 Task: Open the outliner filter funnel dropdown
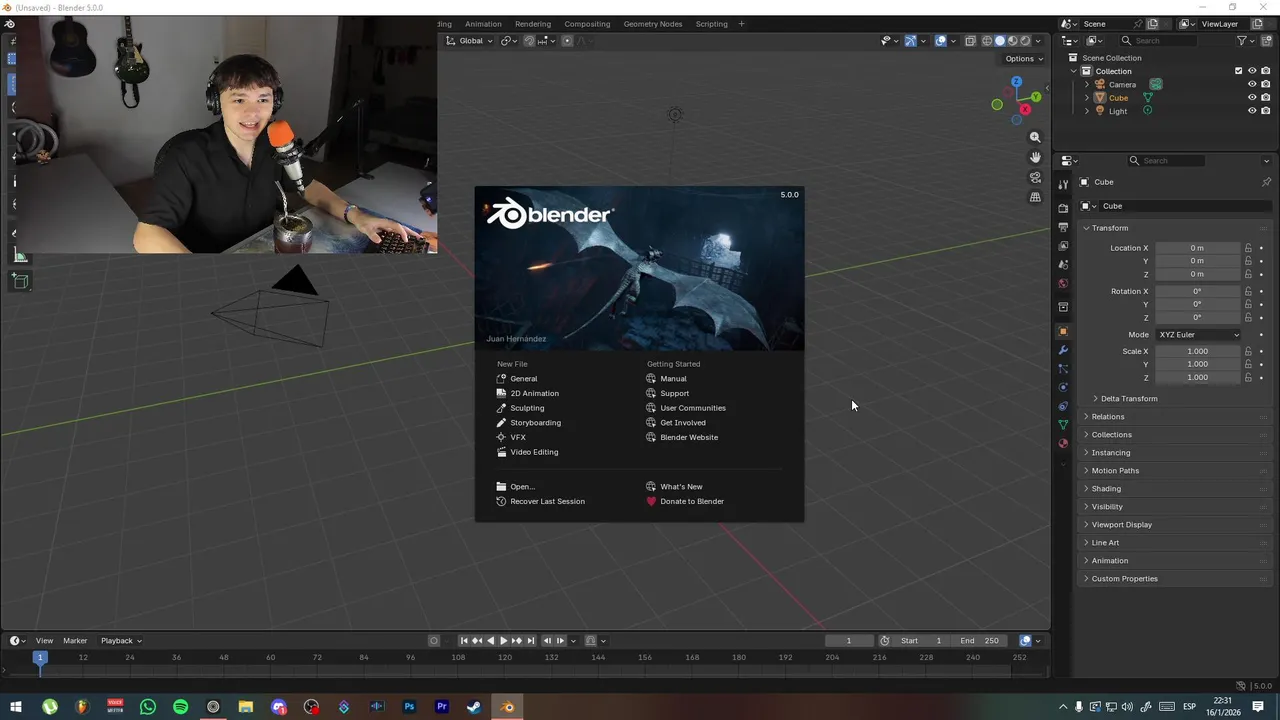(x=1246, y=41)
